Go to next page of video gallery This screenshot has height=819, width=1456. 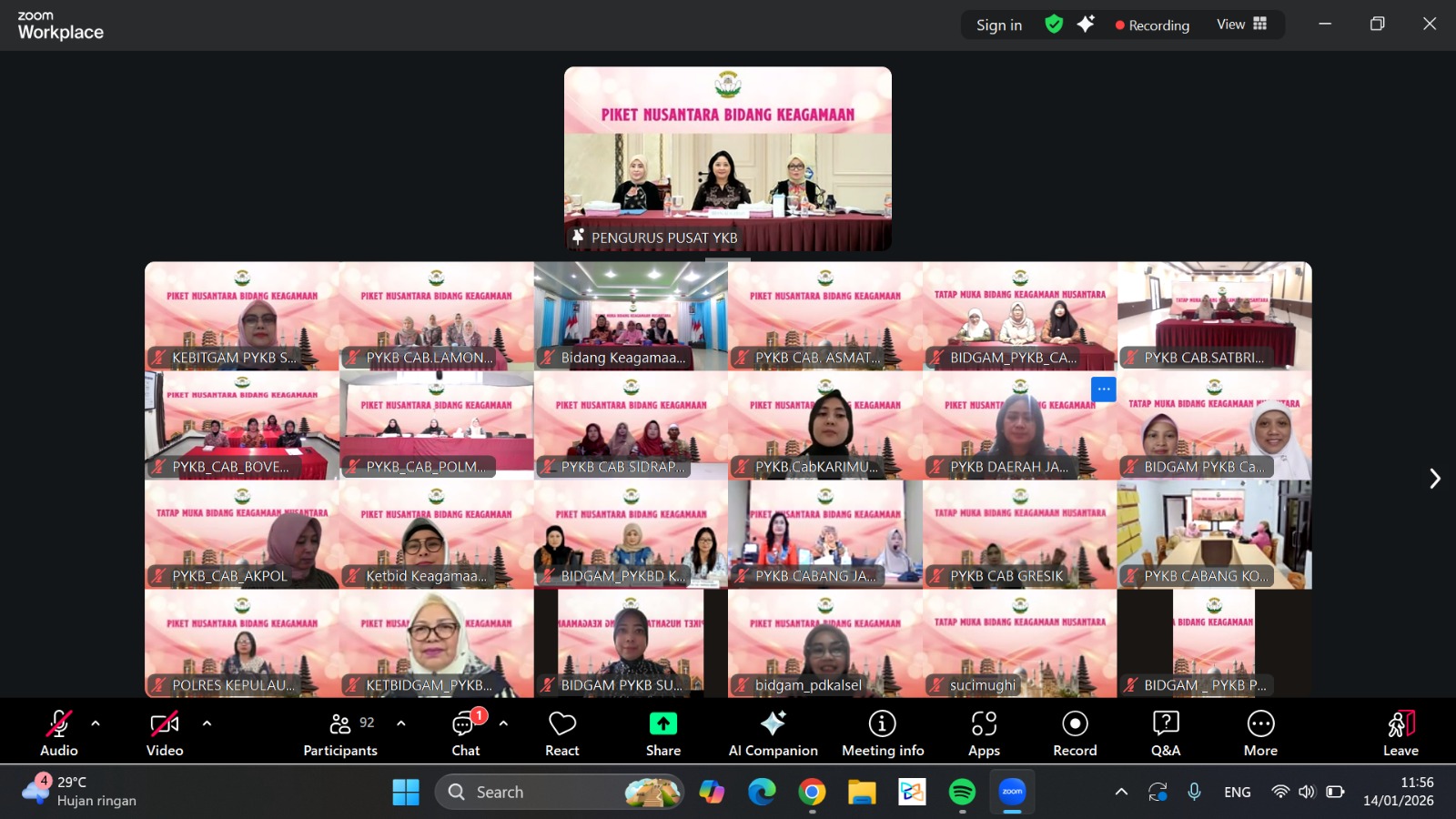click(1434, 479)
